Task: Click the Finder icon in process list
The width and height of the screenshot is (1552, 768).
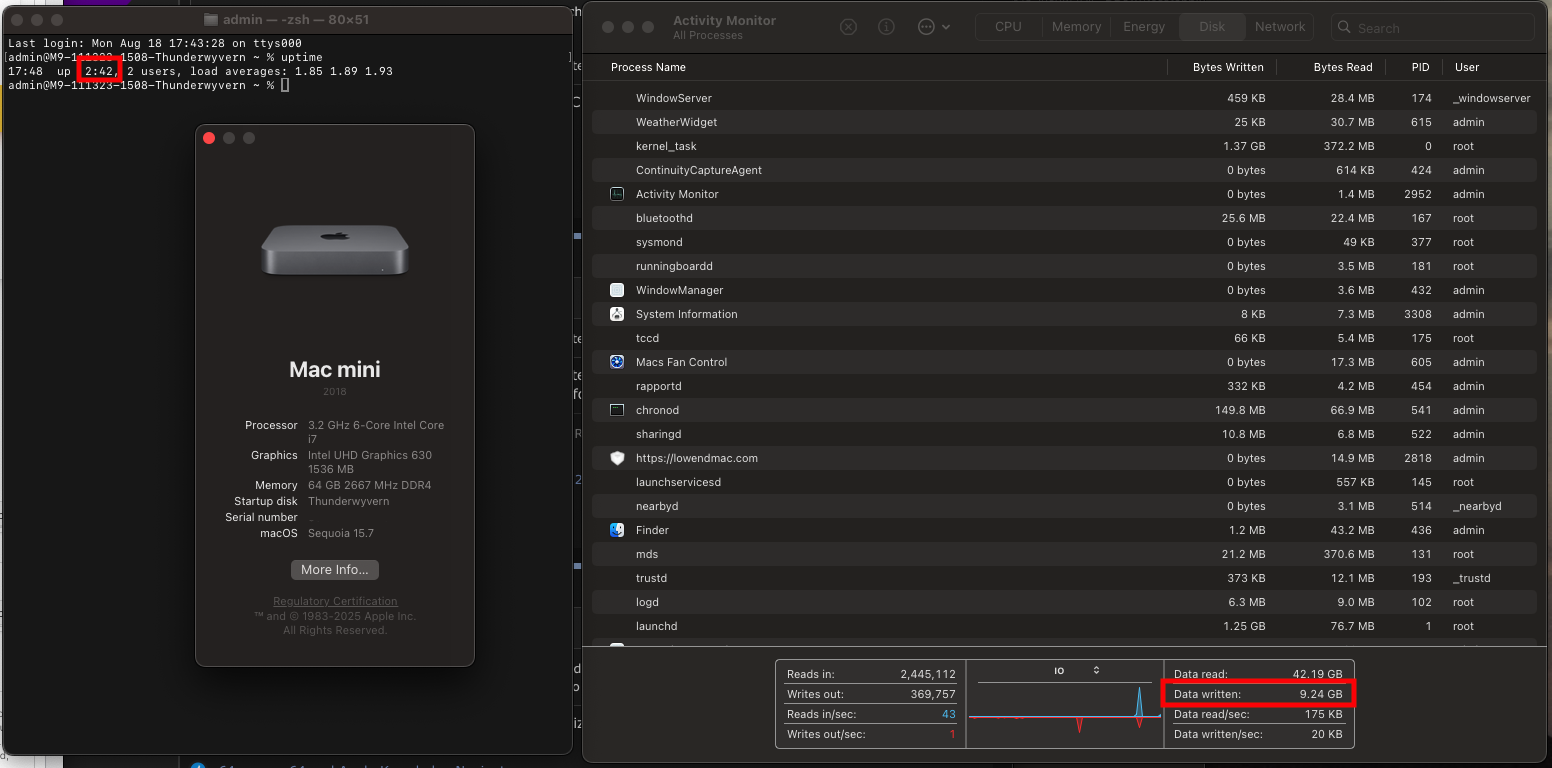Action: click(x=617, y=530)
